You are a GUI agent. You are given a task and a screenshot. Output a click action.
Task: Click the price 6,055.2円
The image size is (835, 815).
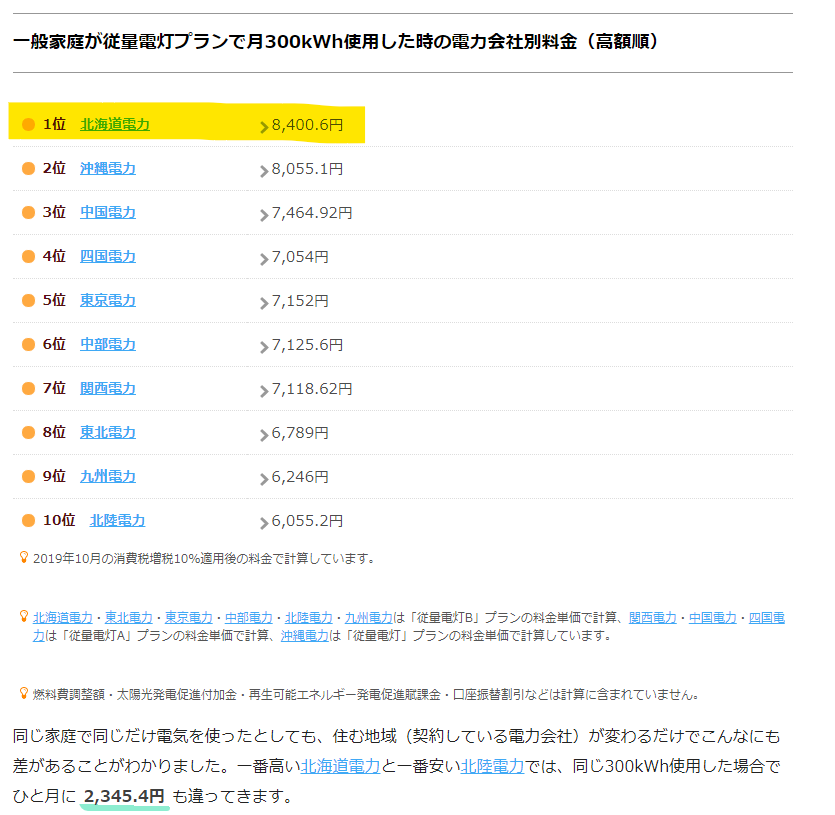(x=307, y=520)
